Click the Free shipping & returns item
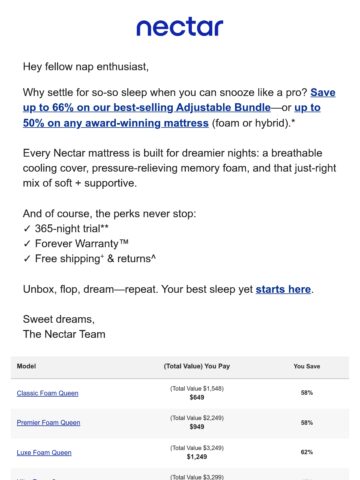Screen dimensions: 360x480 click(x=89, y=259)
